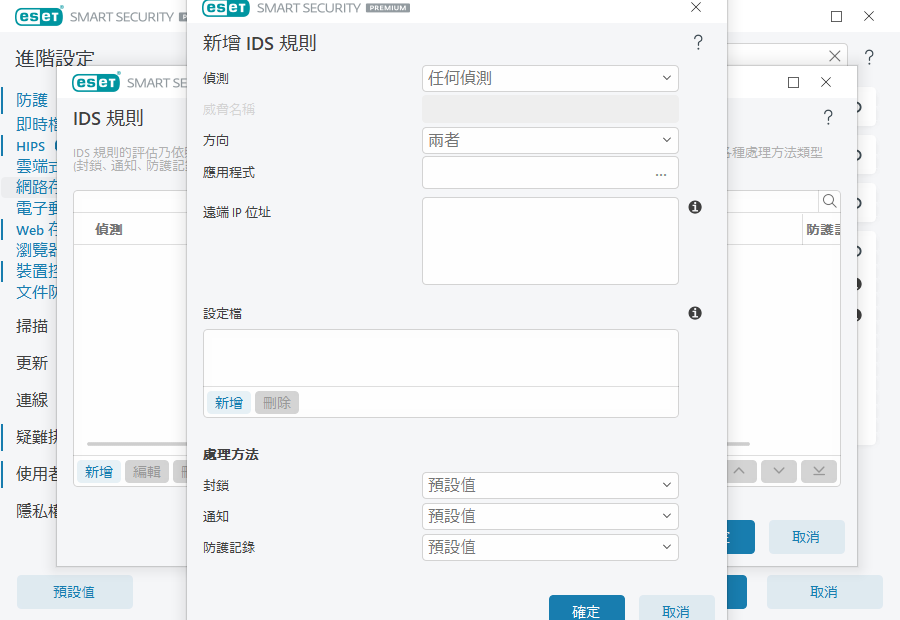The width and height of the screenshot is (900, 620).
Task: Click 新增 under the 設定檔 list
Action: (x=227, y=402)
